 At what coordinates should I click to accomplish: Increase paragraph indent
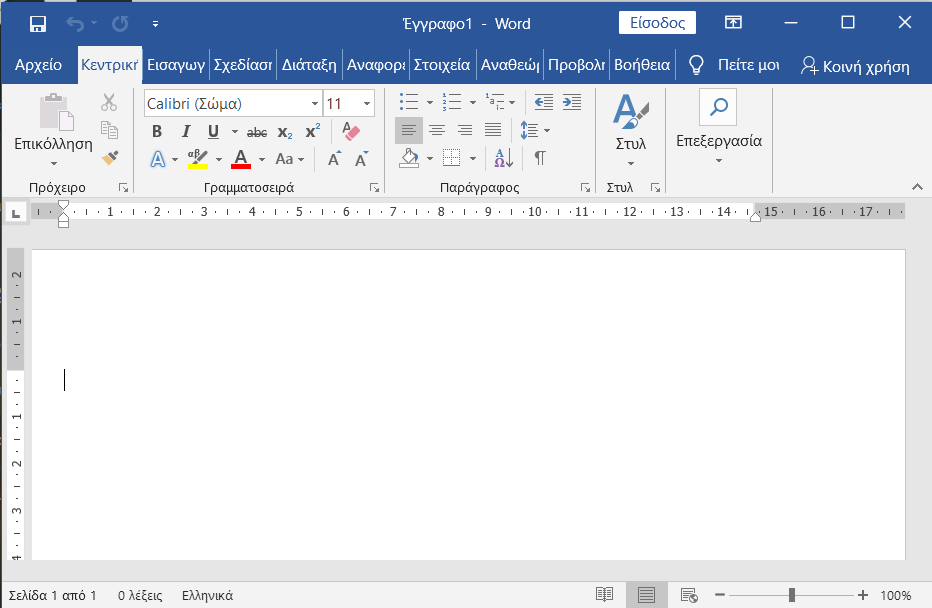pos(572,102)
